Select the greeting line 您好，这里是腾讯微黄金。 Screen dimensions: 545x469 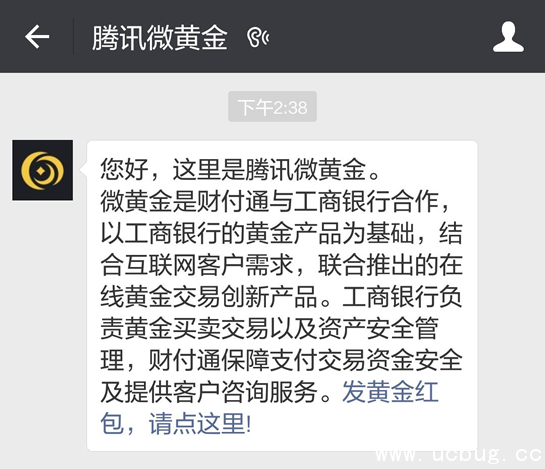click(x=240, y=169)
